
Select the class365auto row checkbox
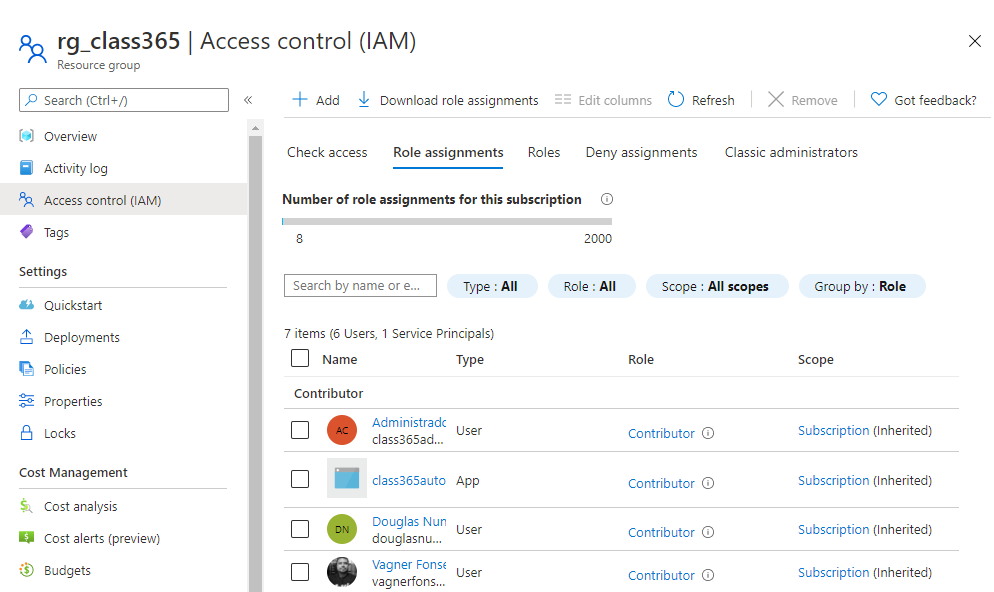click(300, 479)
